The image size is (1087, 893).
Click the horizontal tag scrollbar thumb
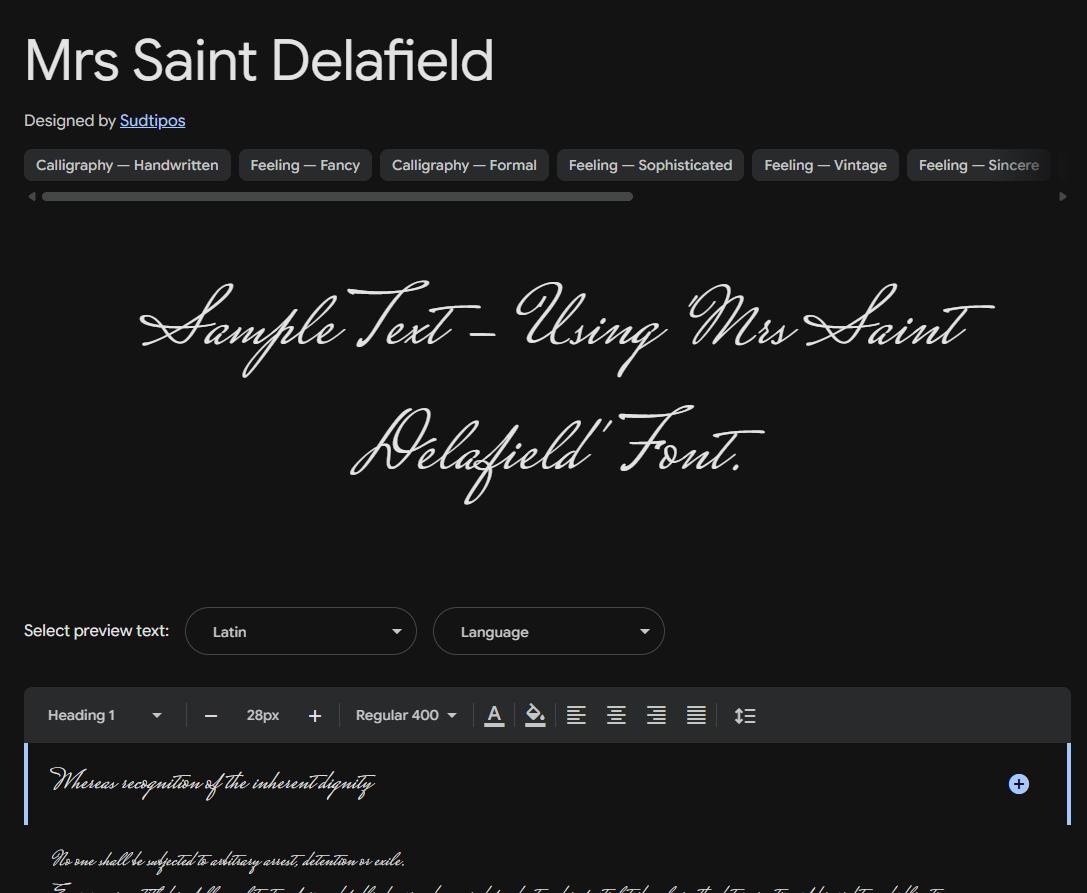click(x=337, y=196)
